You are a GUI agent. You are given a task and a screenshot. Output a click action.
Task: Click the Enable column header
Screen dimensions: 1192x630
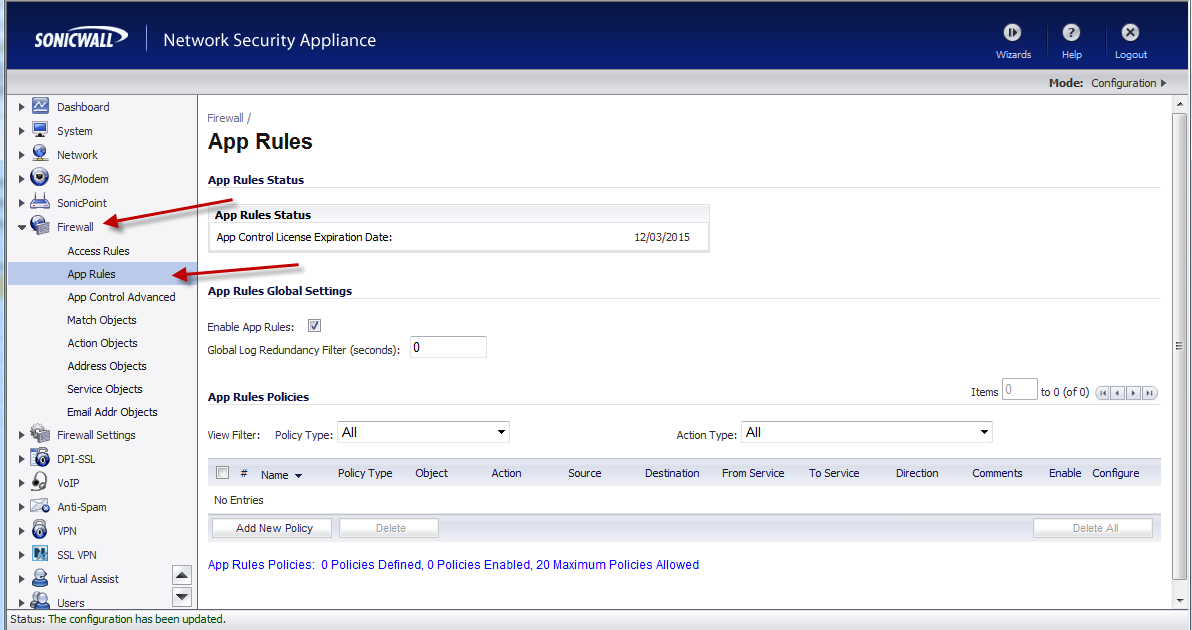pos(1064,473)
